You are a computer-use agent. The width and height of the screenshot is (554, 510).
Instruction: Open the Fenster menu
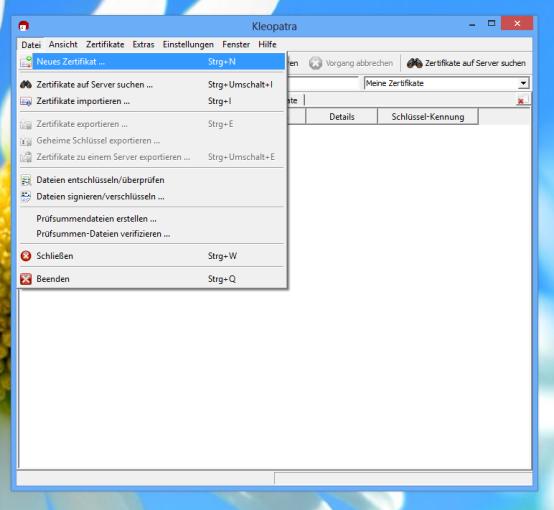click(x=236, y=45)
